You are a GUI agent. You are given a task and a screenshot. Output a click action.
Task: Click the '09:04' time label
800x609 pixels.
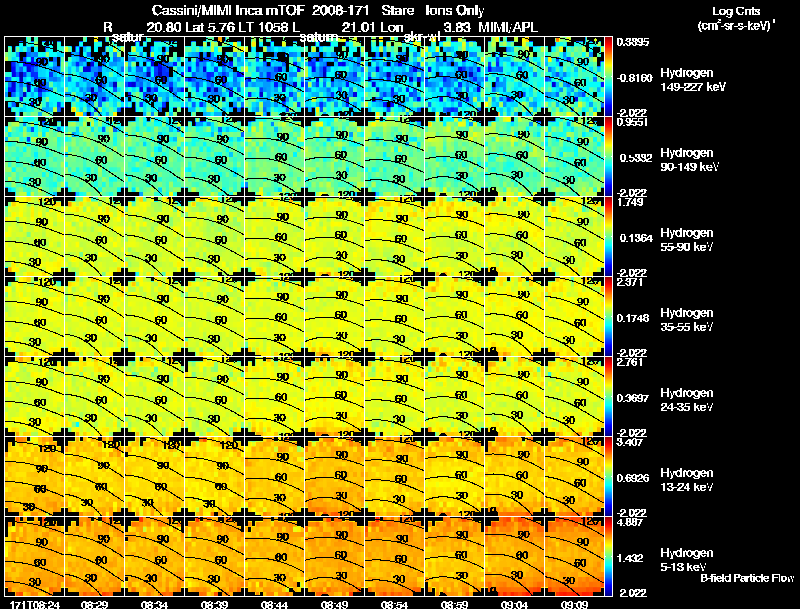point(514,604)
